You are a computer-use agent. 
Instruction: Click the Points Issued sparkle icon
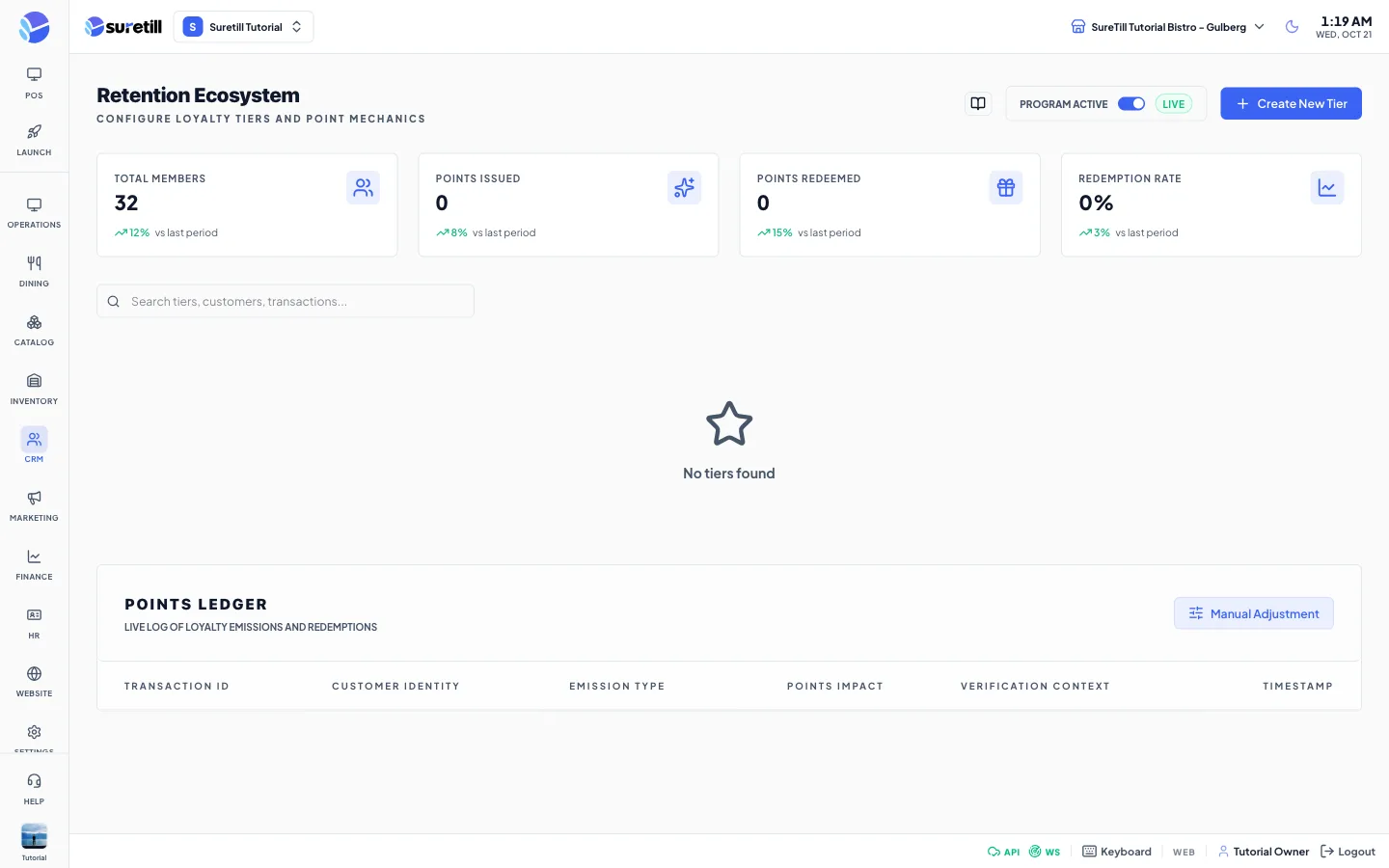[x=684, y=188]
